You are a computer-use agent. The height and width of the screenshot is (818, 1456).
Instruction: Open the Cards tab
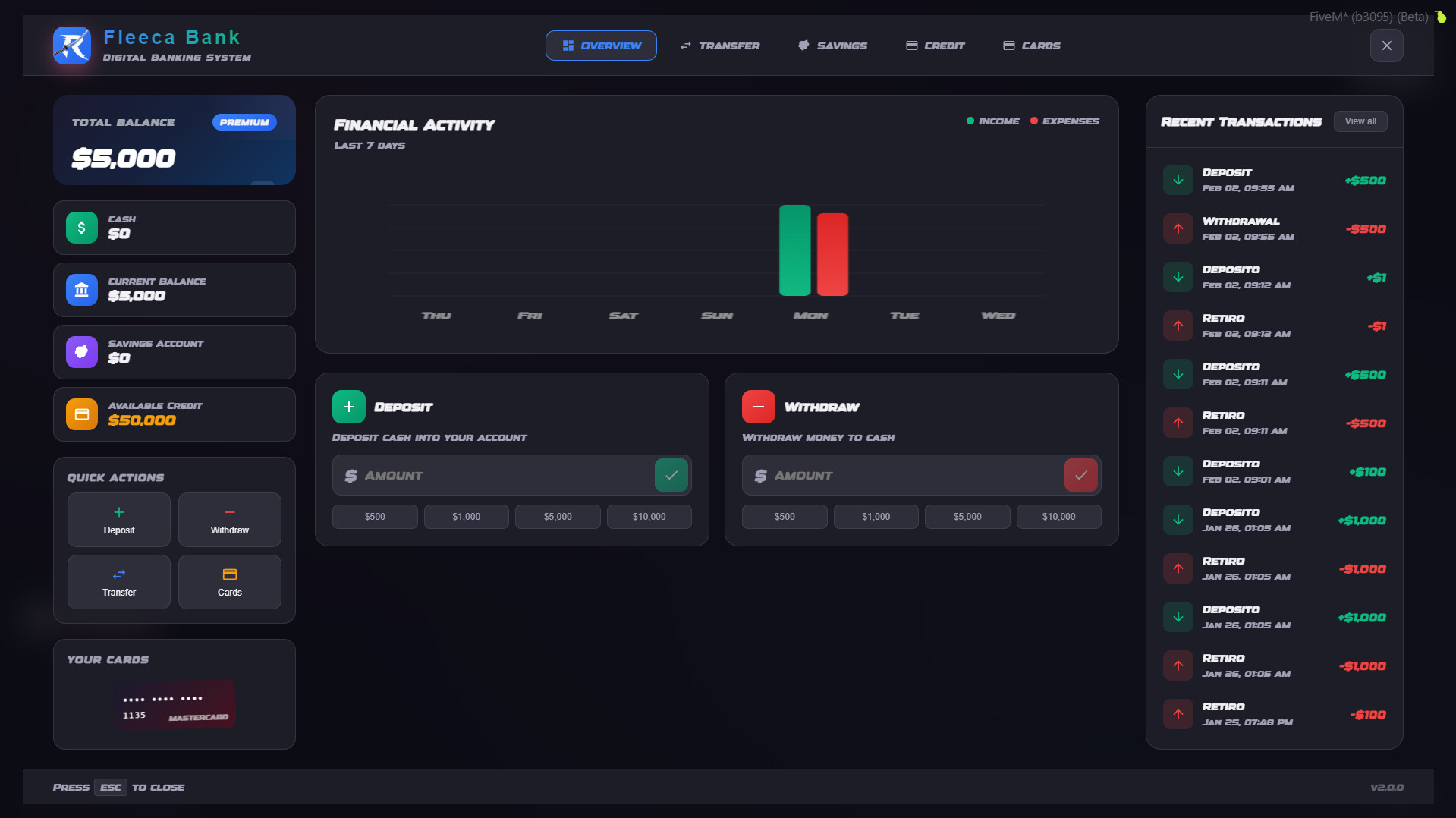1032,46
